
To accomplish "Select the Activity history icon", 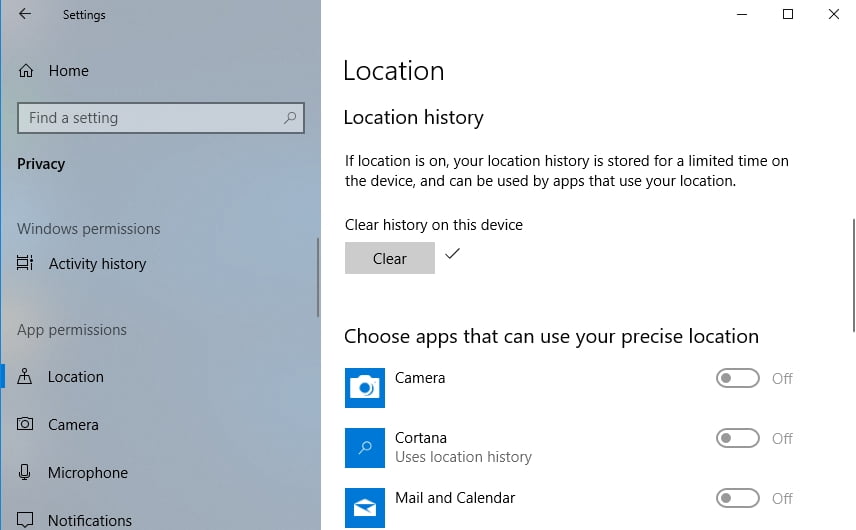I will coord(25,263).
